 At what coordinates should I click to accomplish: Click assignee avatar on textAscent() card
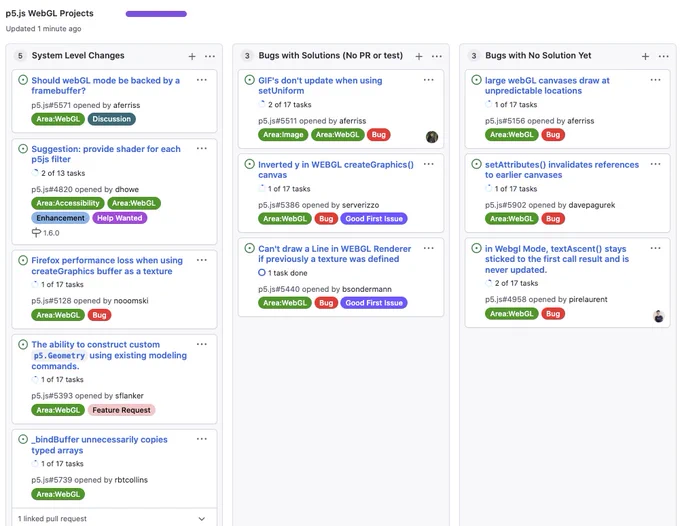(x=659, y=316)
